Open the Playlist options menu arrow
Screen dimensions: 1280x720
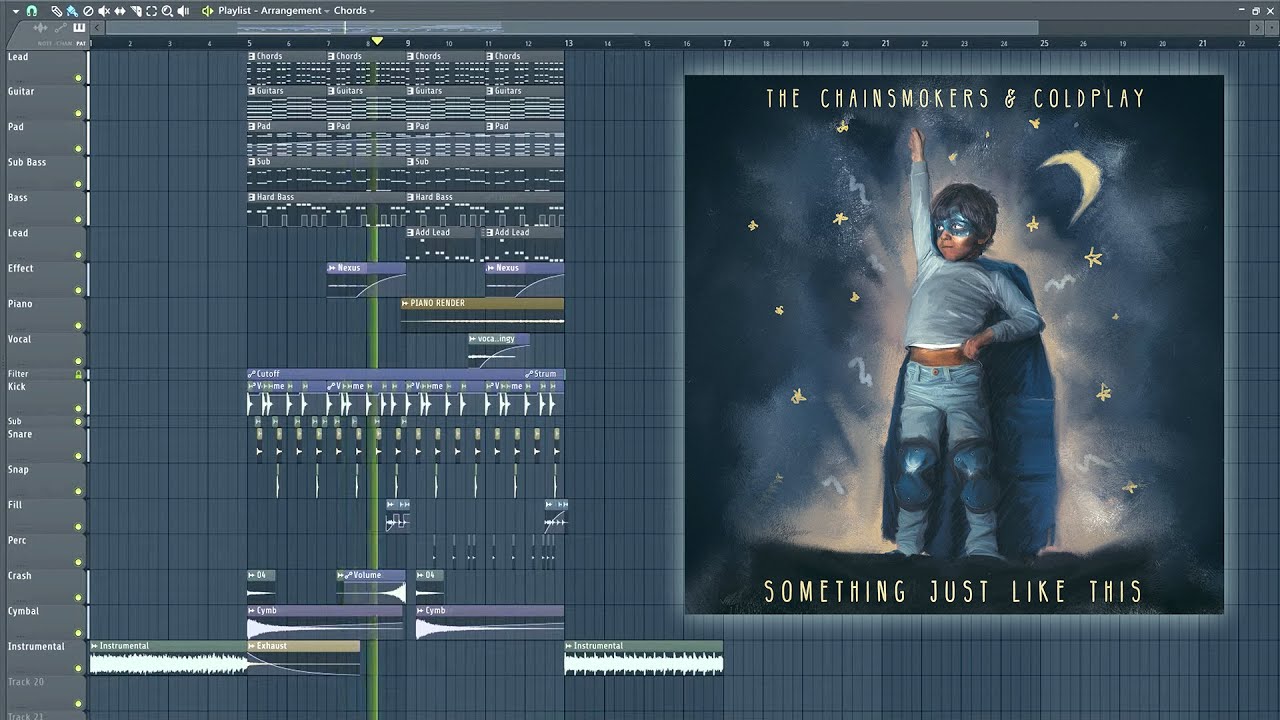[x=16, y=11]
